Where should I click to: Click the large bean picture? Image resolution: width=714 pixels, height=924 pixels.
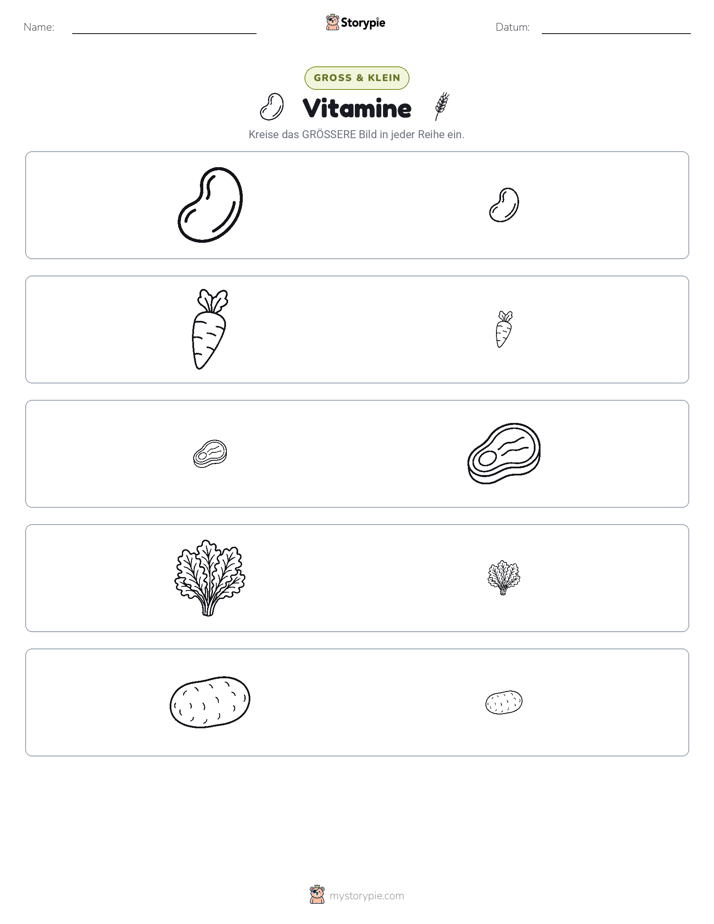(210, 204)
